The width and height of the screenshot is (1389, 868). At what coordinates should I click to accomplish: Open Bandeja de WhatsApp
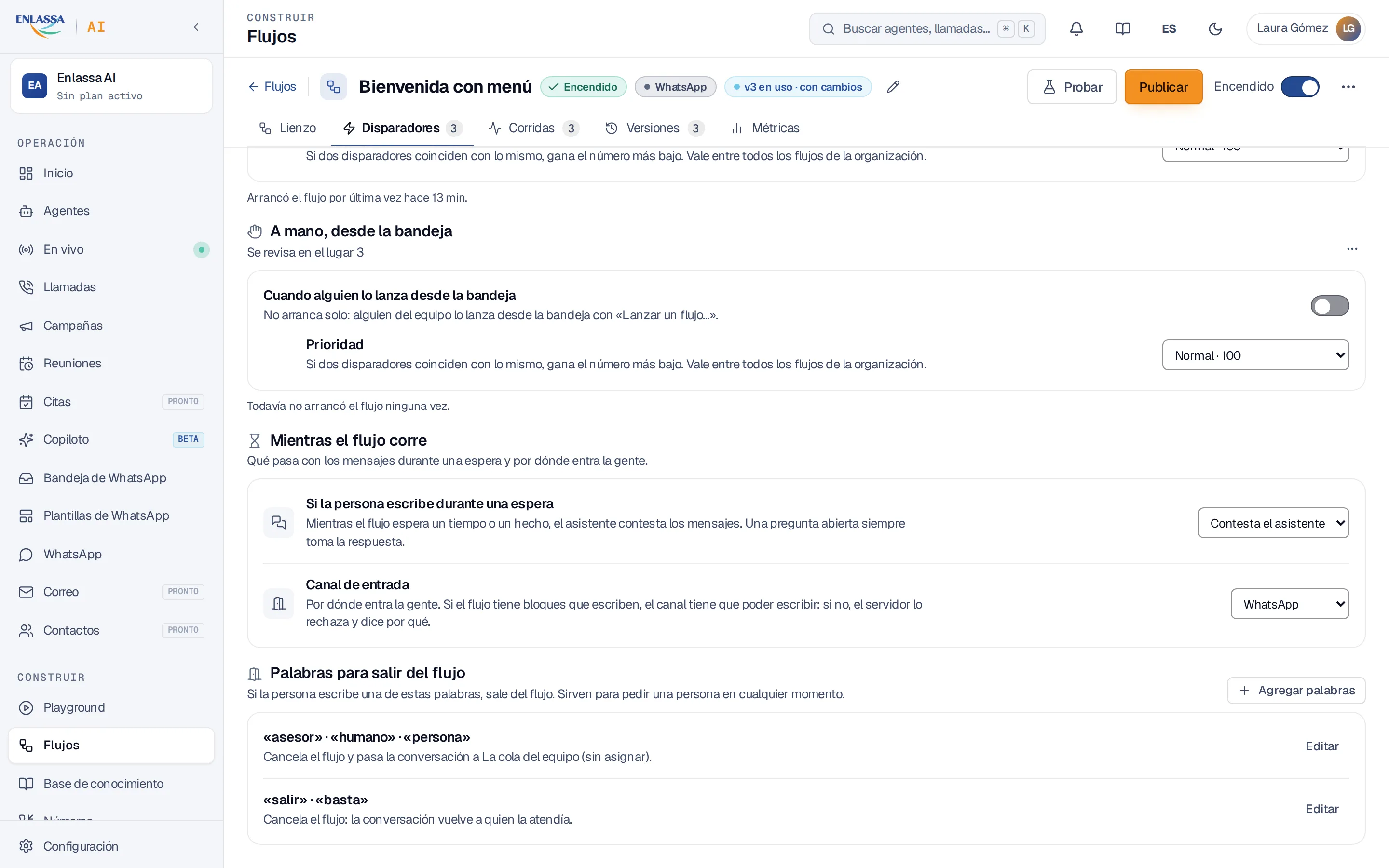(111, 477)
